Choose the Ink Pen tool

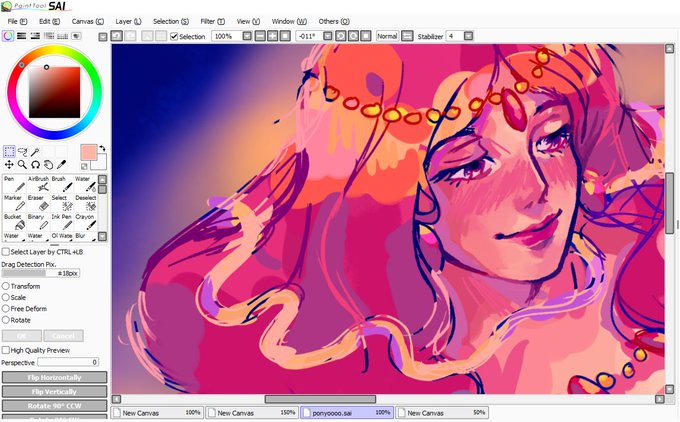point(62,222)
